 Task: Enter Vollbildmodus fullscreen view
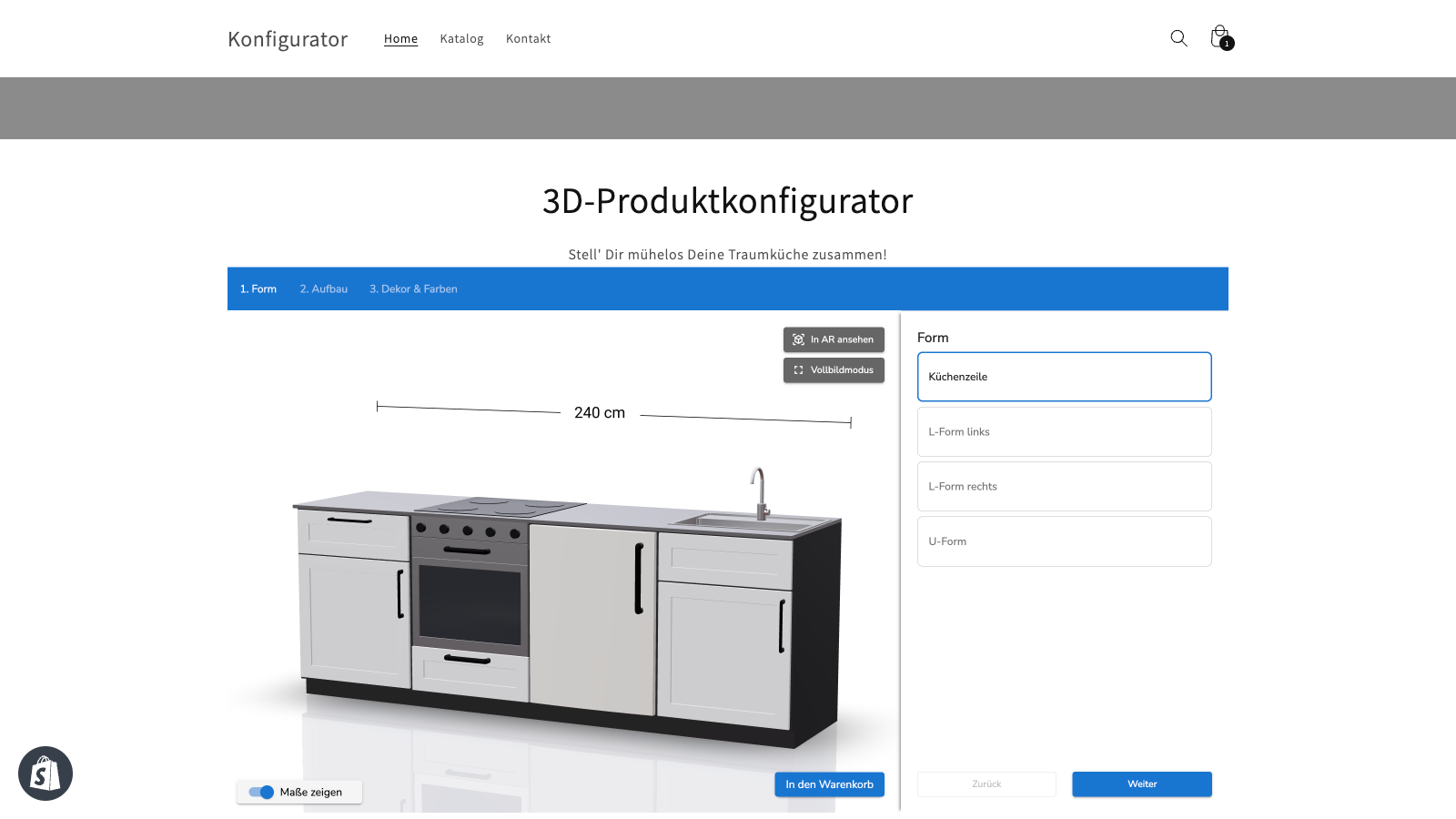click(x=834, y=370)
